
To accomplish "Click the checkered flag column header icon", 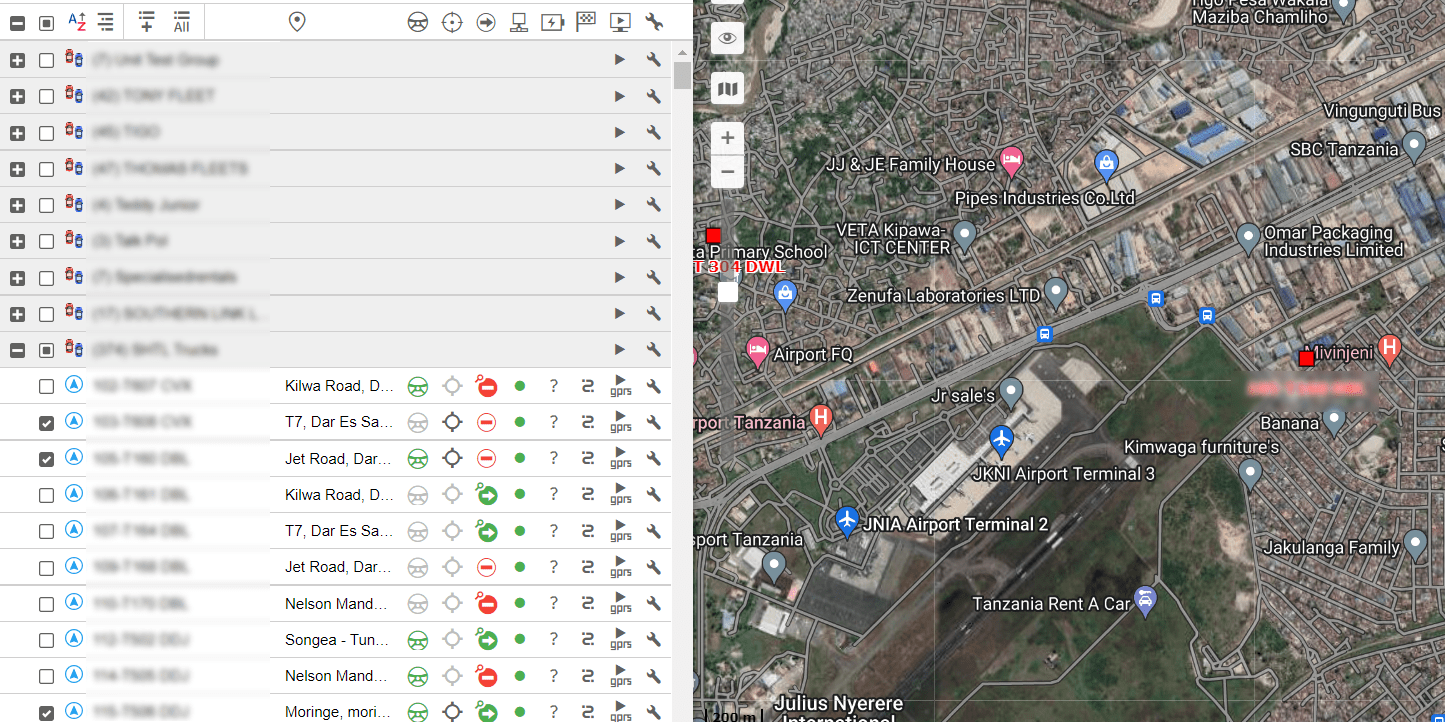I will pos(586,22).
